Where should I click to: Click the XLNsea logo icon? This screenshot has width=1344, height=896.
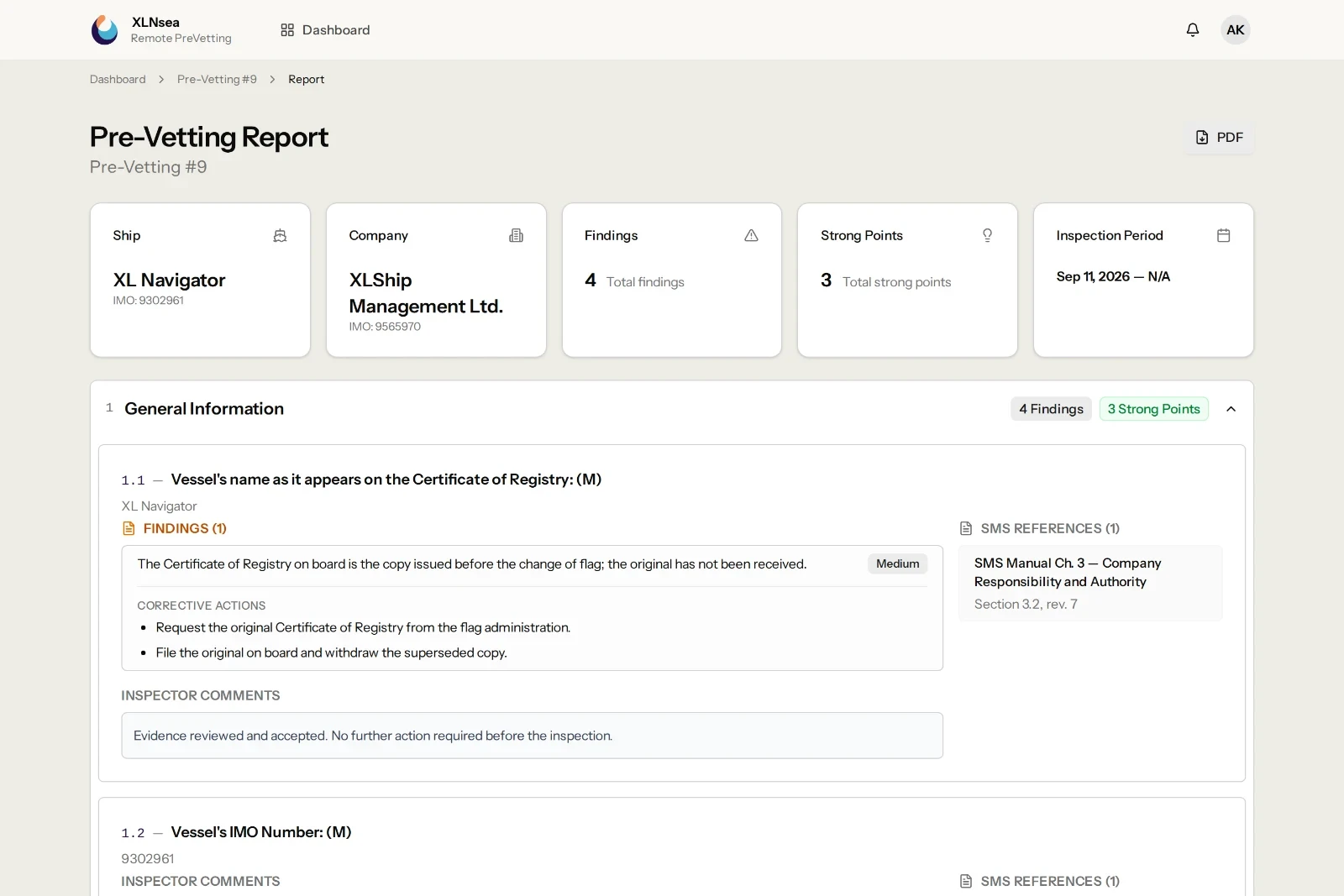(x=105, y=30)
